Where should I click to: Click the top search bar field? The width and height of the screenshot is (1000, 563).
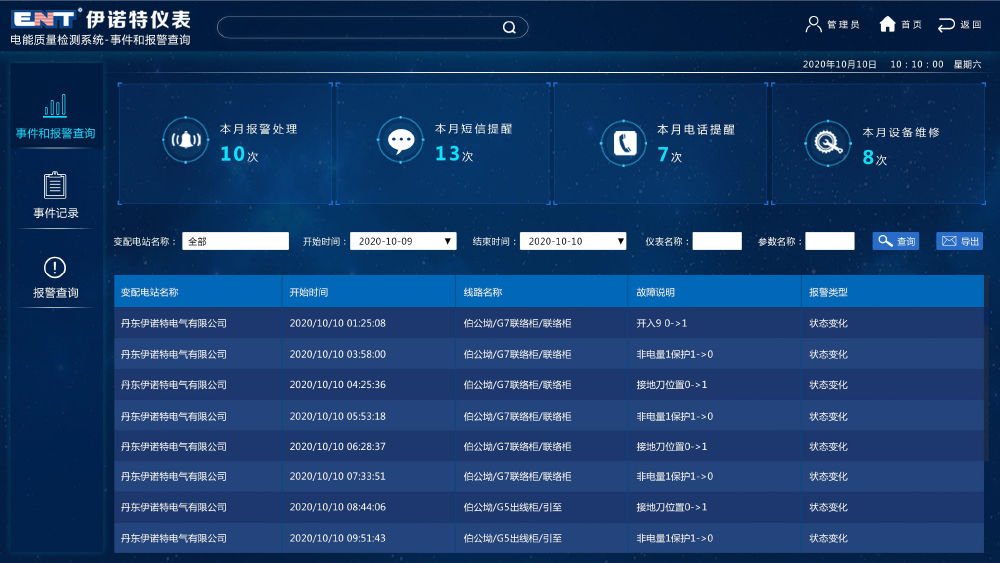point(360,28)
